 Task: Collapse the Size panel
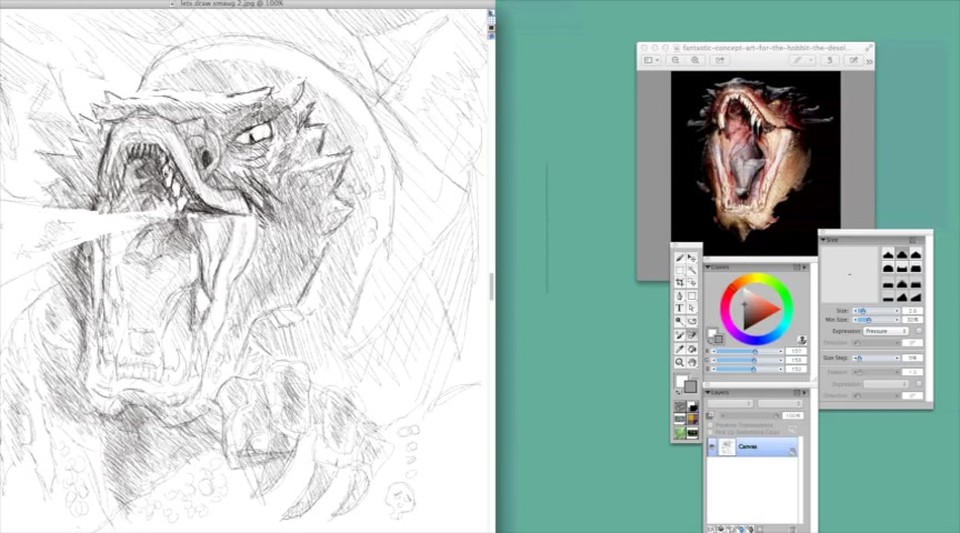823,240
